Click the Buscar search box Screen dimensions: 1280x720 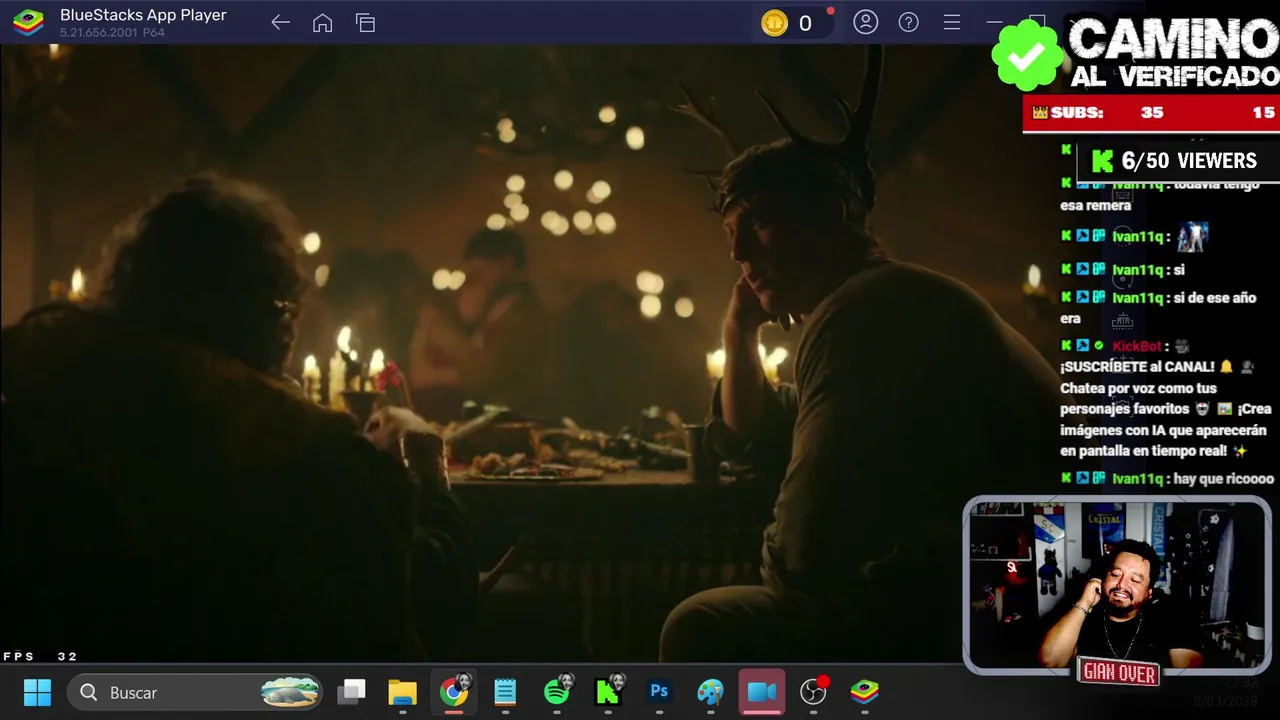pos(196,692)
